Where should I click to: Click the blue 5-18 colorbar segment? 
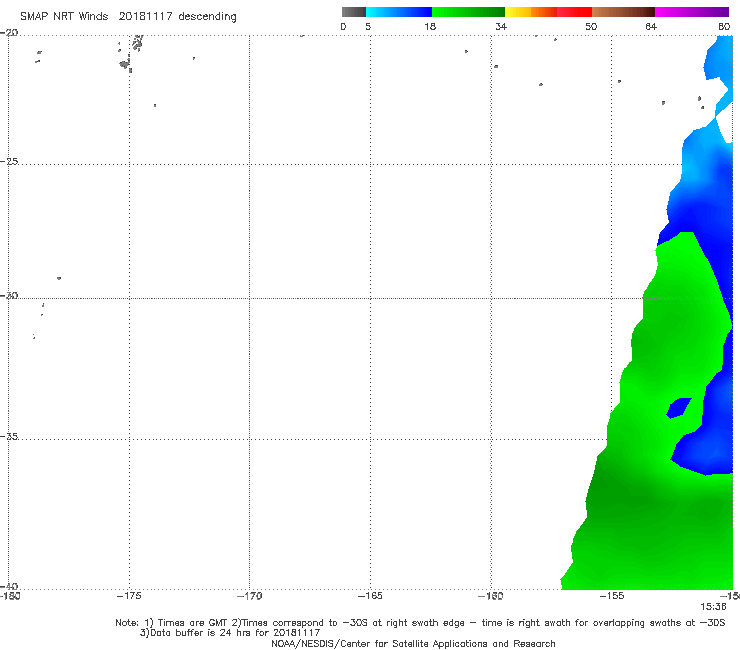click(399, 12)
